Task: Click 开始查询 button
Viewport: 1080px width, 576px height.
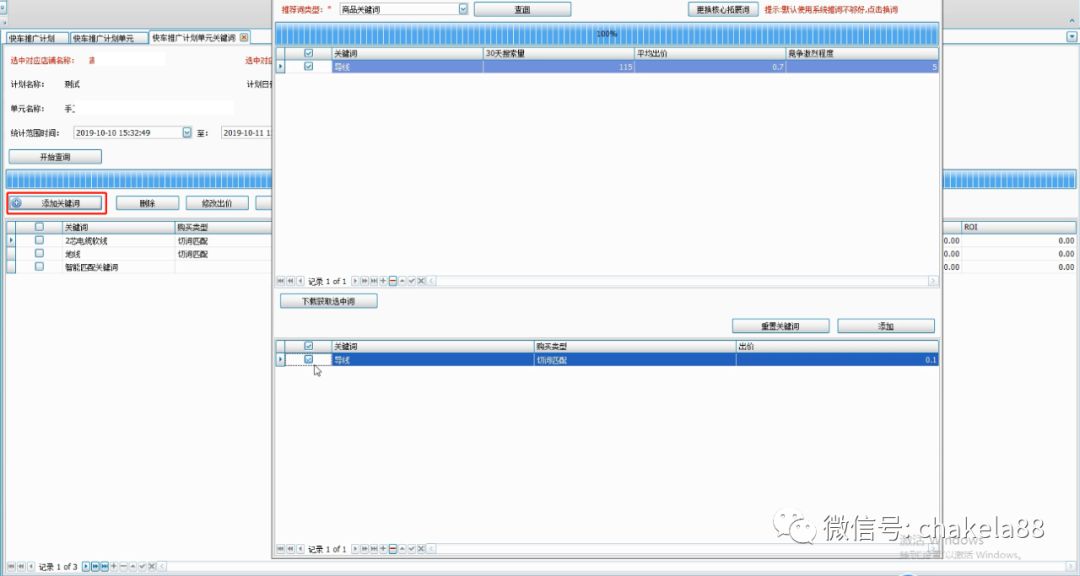Action: tap(55, 157)
